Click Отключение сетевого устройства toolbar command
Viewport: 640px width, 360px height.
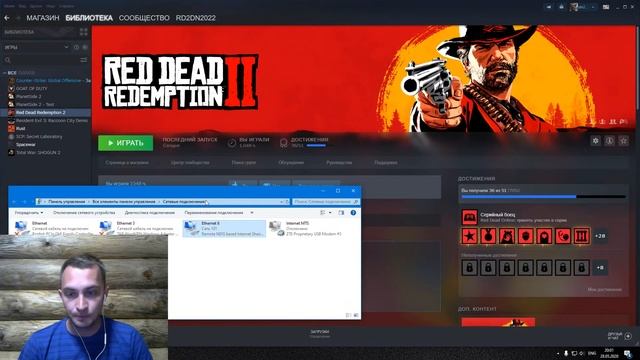pyautogui.click(x=84, y=213)
